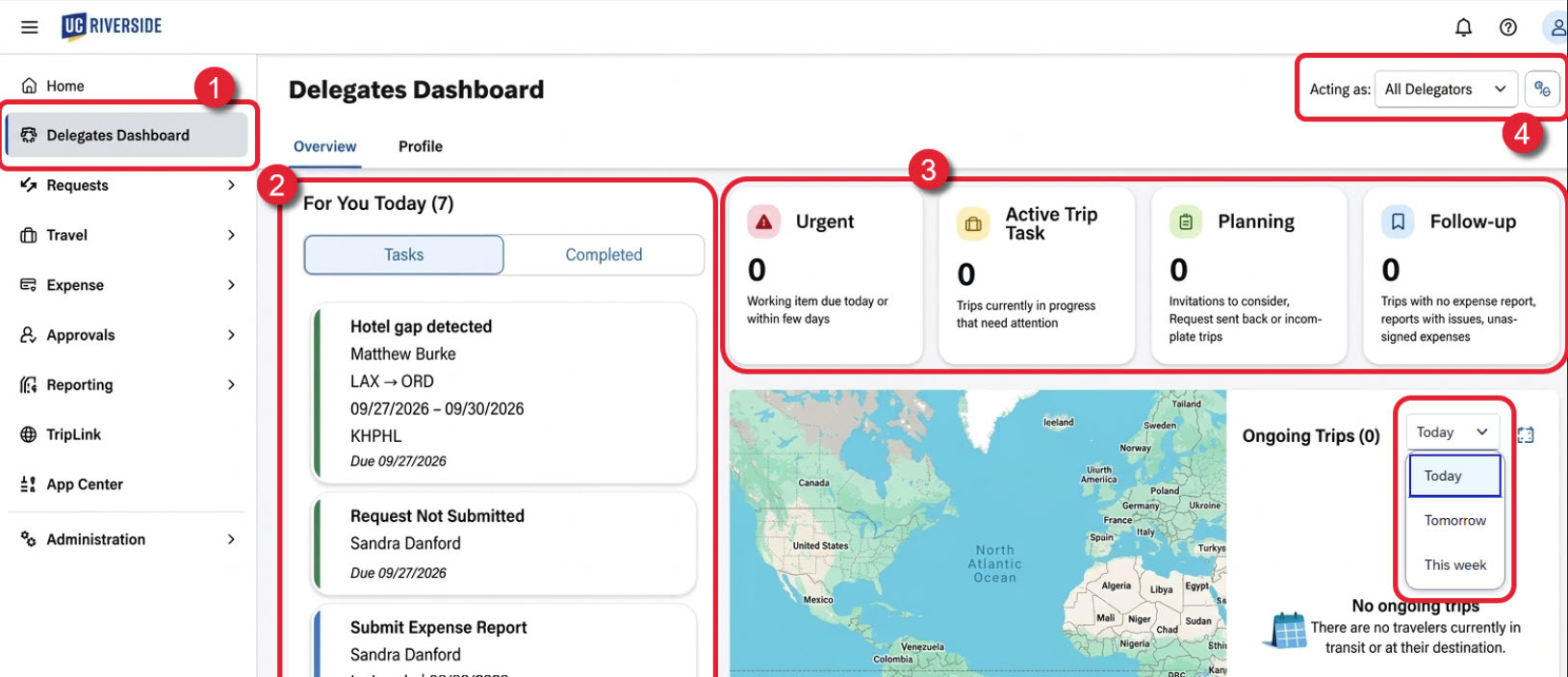Open the Acting as All Delegators dropdown
The image size is (1568, 677).
(1446, 89)
